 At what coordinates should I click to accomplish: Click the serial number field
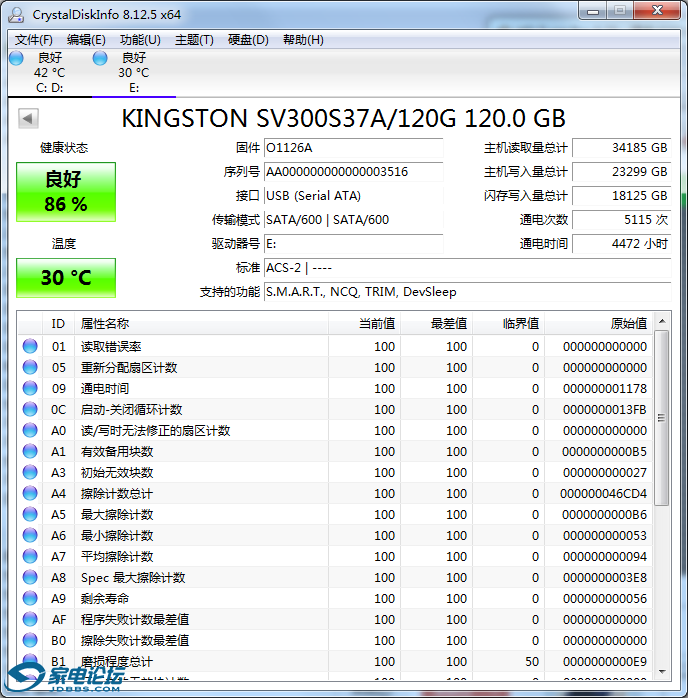pos(353,172)
